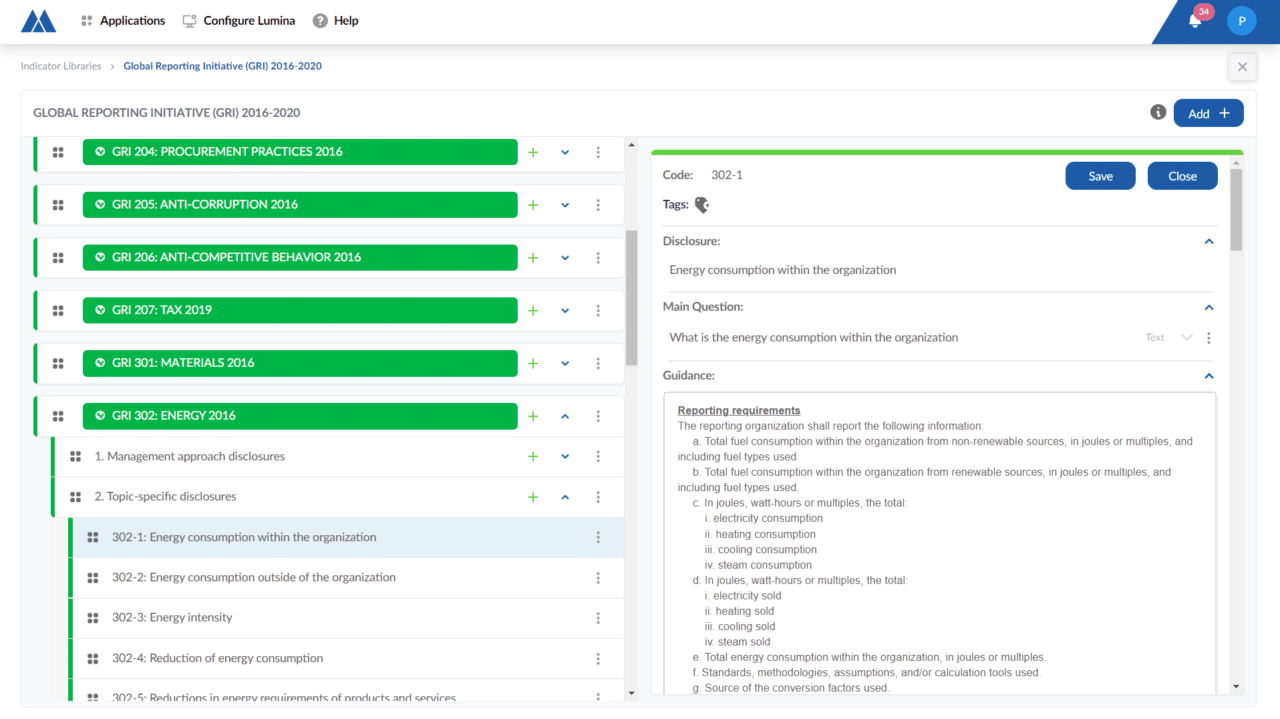Click the drag handle on Management approach disclosures
This screenshot has height=719, width=1280.
74,455
